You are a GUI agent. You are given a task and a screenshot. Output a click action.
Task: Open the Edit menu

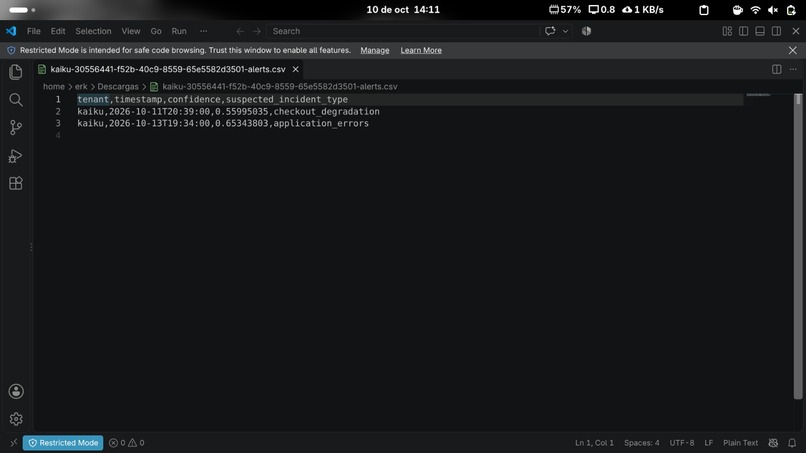[x=58, y=31]
